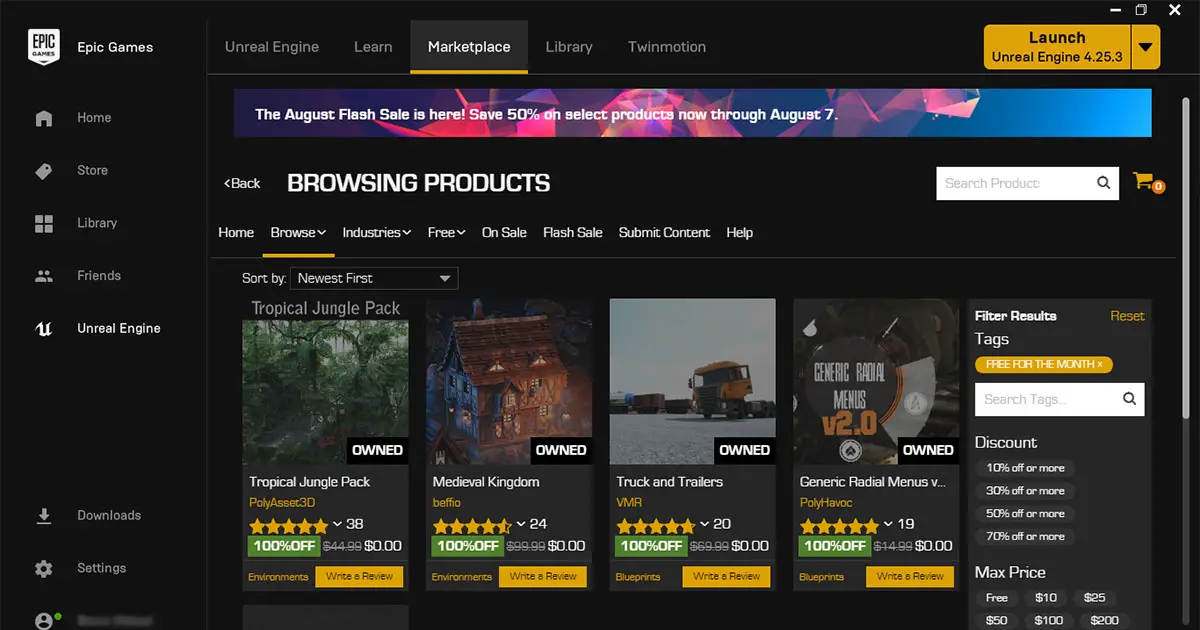Toggle the 70% off or more filter
Screen dimensions: 1200x630
tap(1025, 537)
